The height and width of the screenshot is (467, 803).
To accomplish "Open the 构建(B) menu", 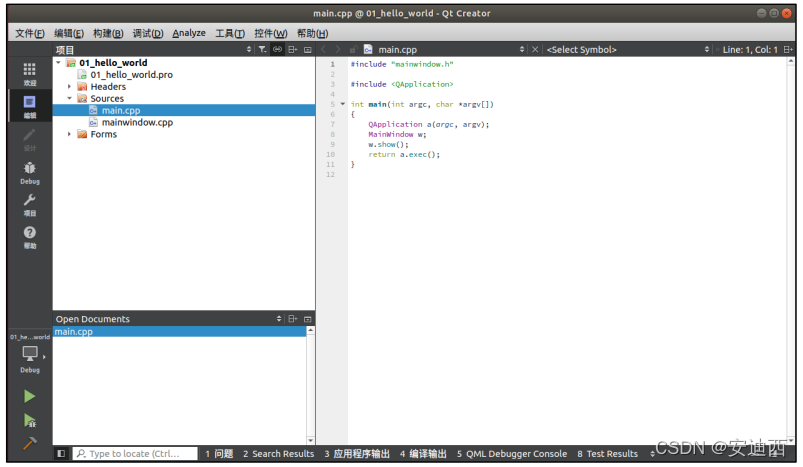I will [108, 33].
